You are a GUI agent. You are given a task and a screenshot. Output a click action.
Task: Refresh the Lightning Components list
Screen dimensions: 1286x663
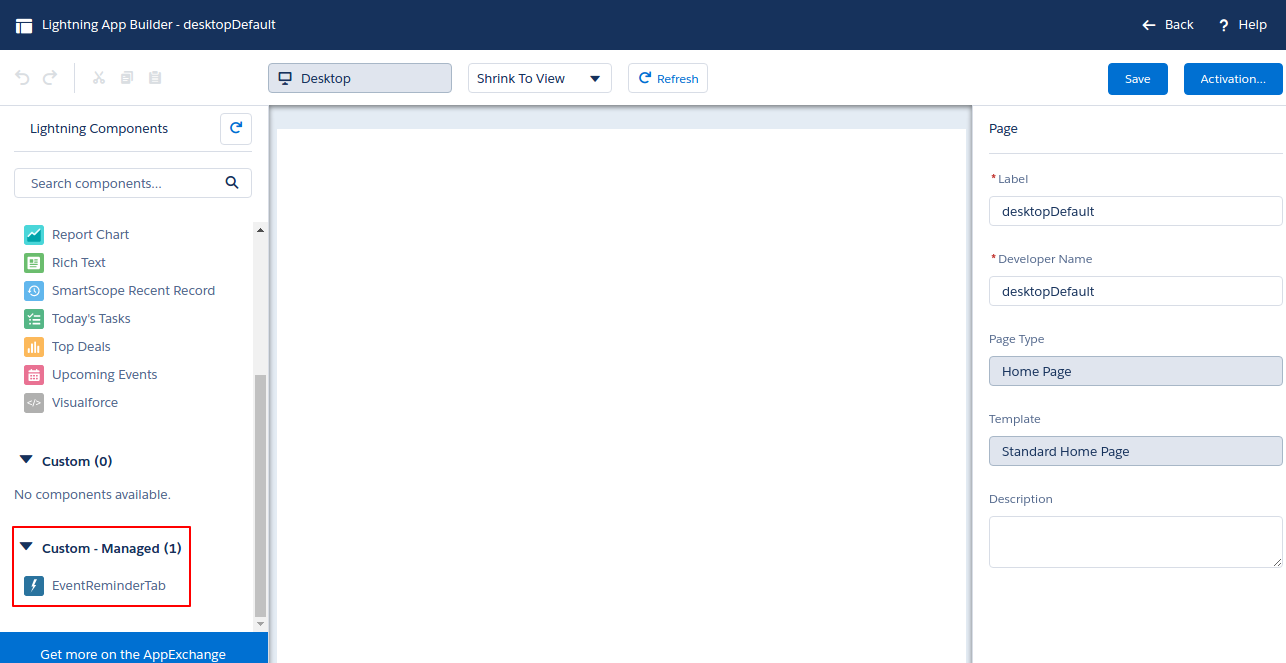(236, 129)
